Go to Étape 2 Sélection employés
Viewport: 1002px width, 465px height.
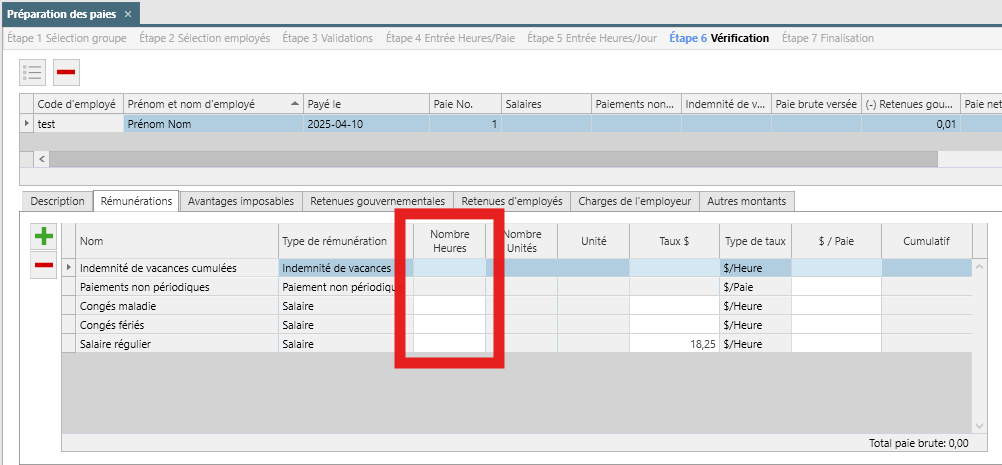click(x=204, y=38)
